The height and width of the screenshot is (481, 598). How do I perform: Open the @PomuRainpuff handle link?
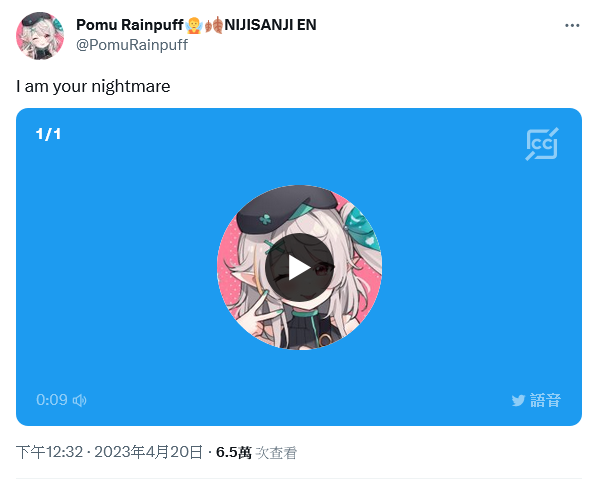tap(132, 45)
